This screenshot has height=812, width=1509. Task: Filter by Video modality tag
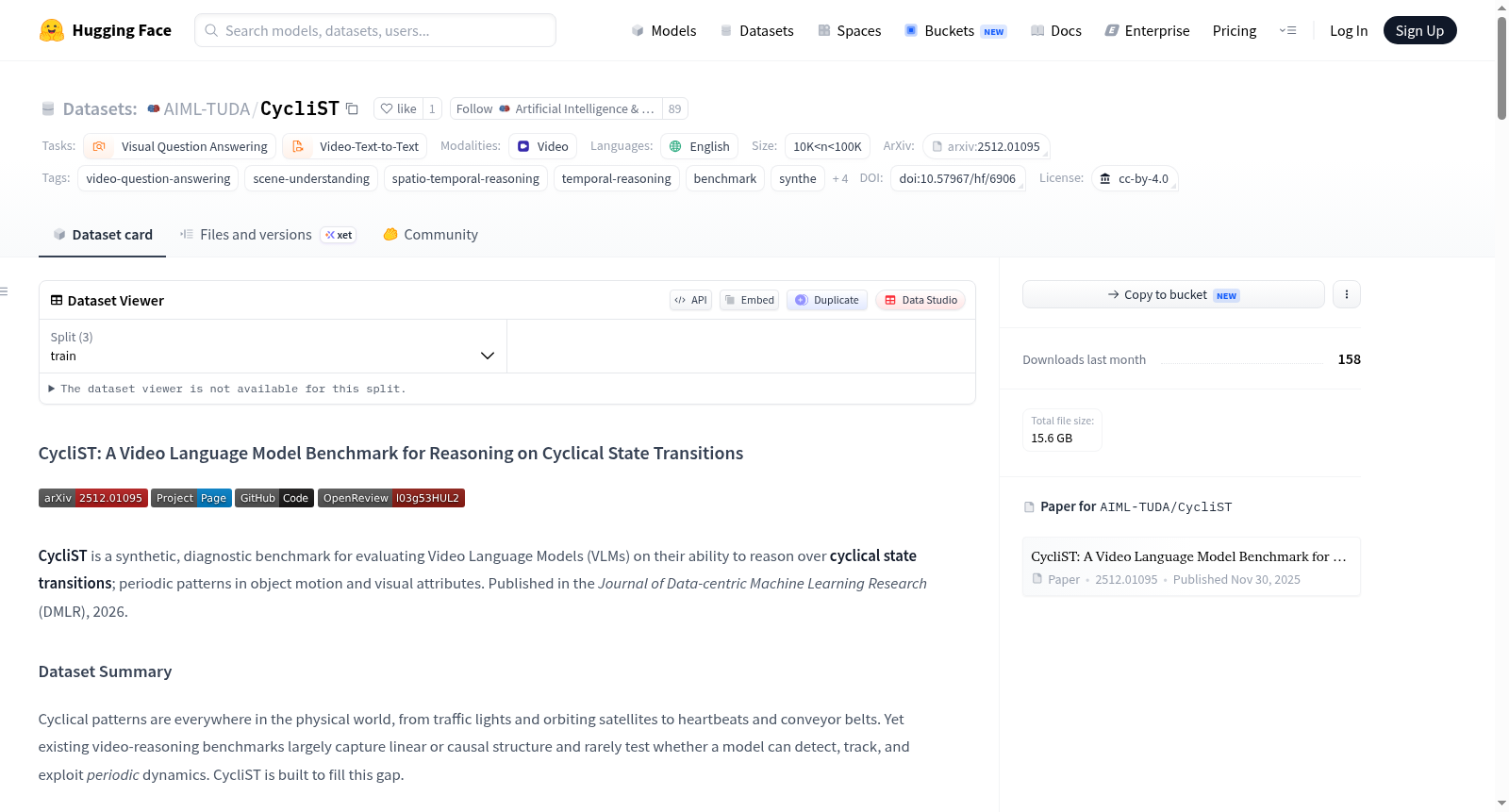542,146
